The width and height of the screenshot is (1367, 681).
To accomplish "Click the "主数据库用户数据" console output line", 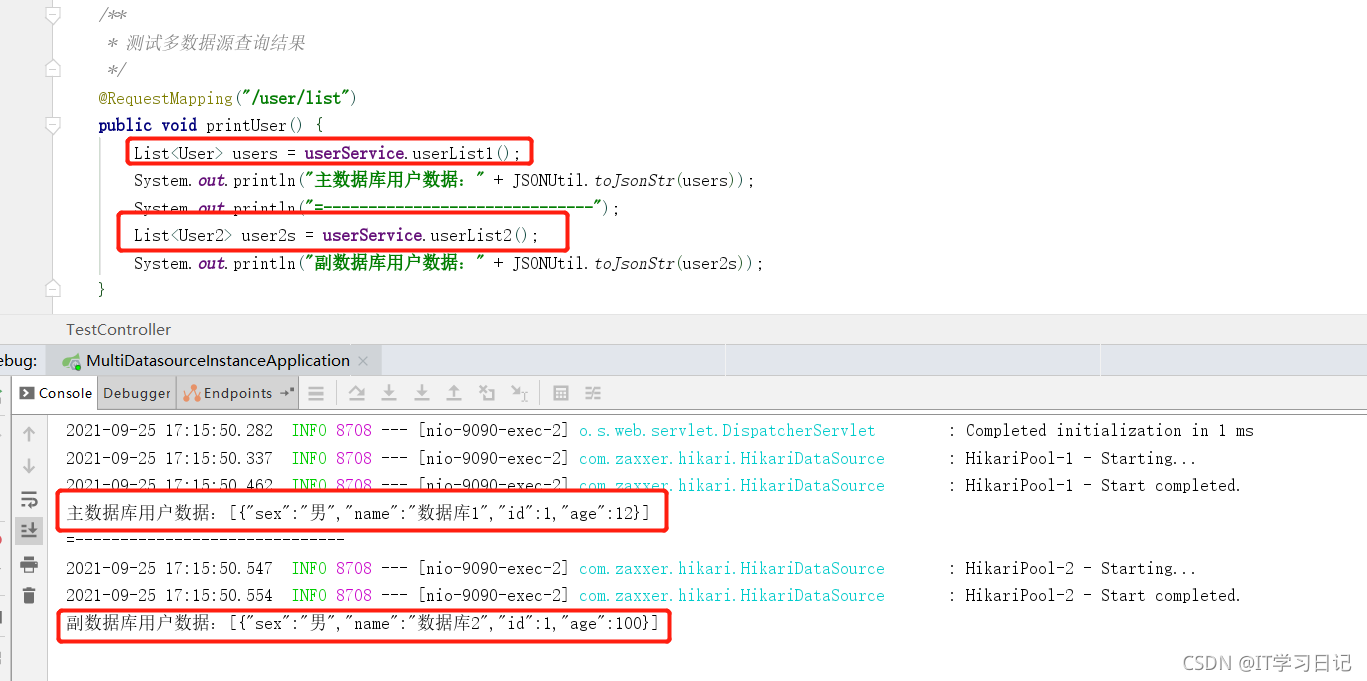I will point(358,514).
